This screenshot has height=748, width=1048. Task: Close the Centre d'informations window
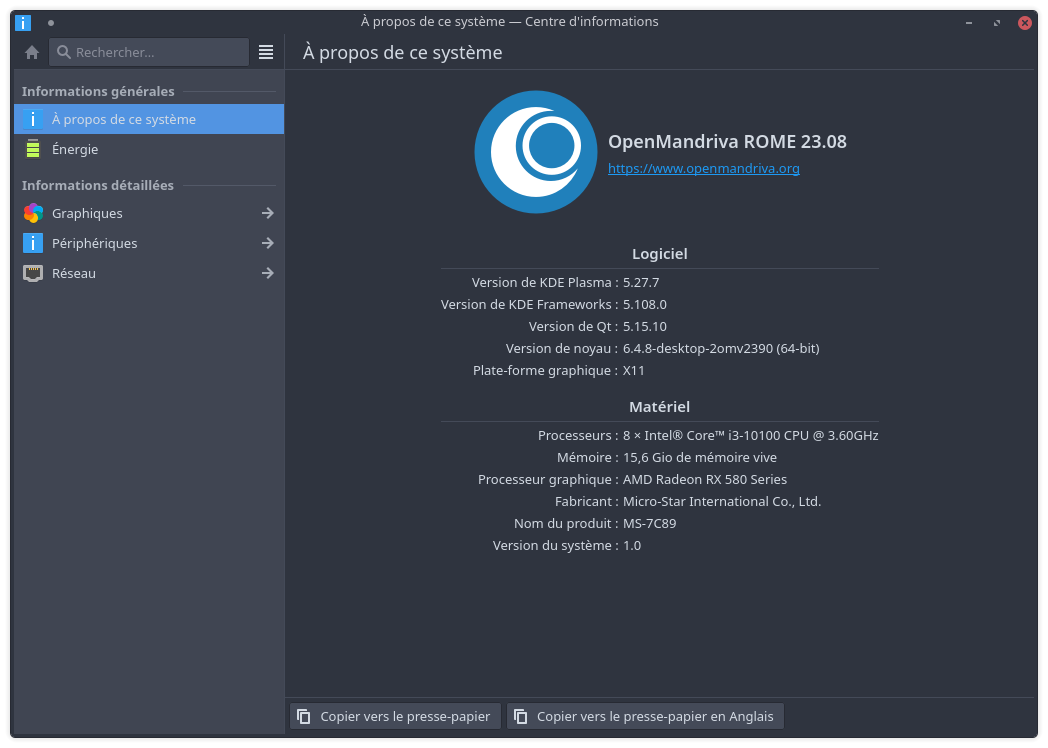1025,23
